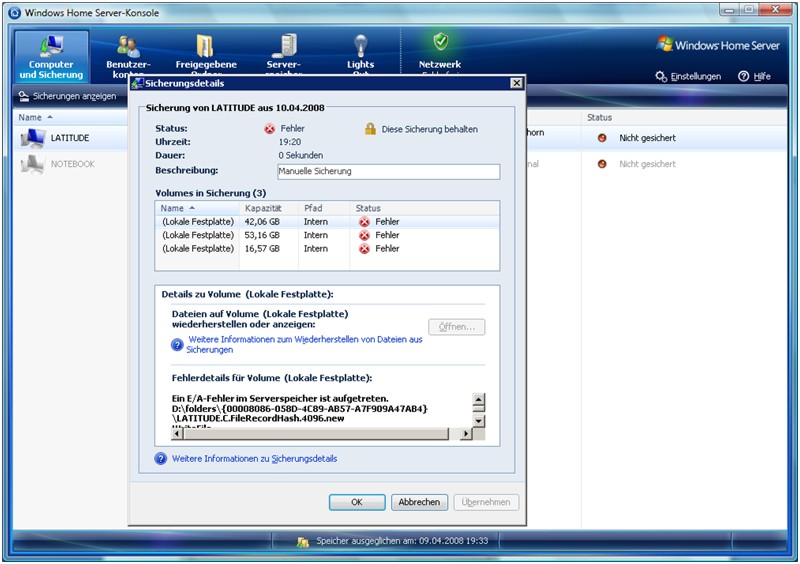Open Weitere Informationen zu Sicherungsdetails link
Screen dimensions: 800x564
tap(254, 459)
